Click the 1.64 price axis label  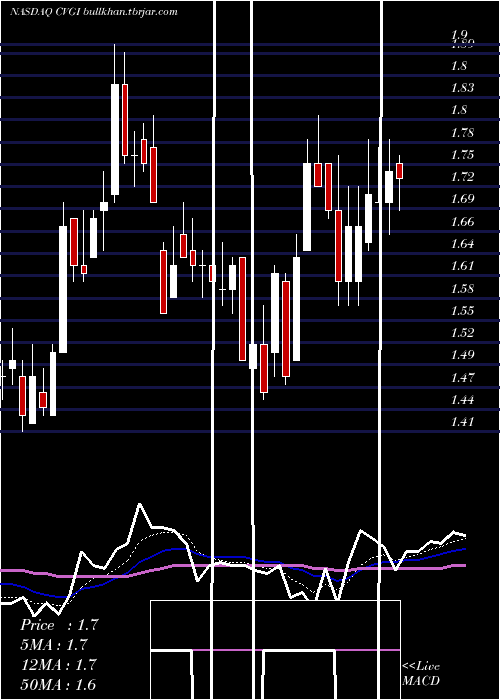point(462,244)
